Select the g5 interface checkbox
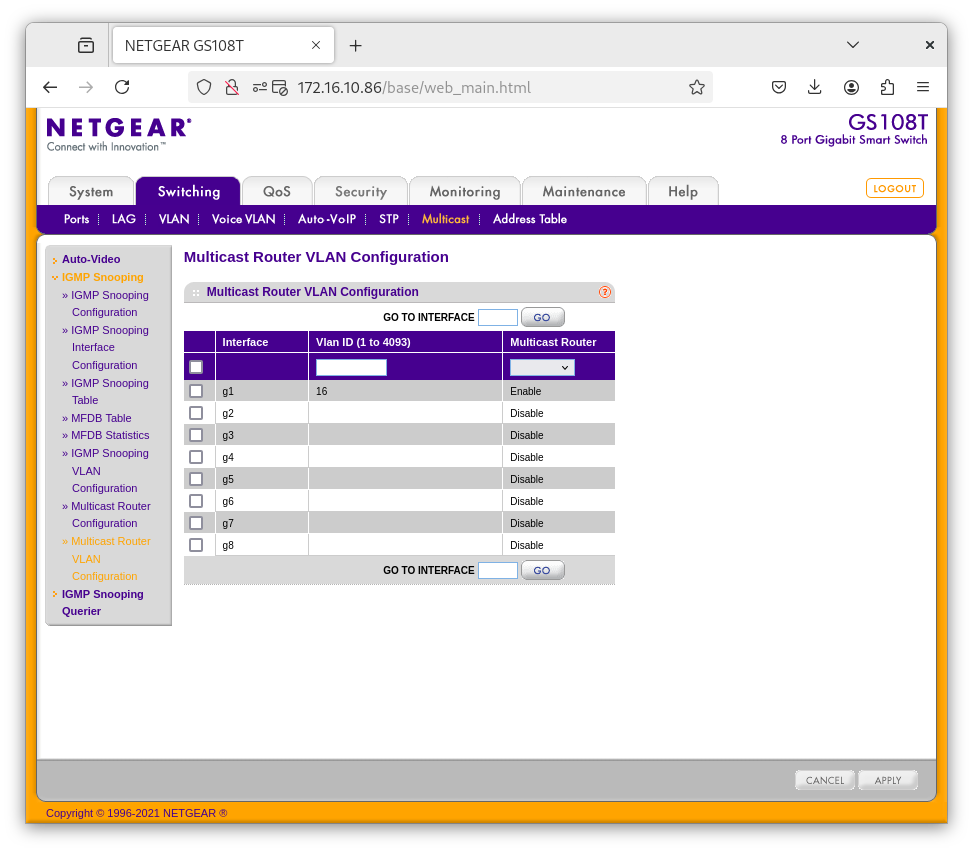 pos(196,479)
